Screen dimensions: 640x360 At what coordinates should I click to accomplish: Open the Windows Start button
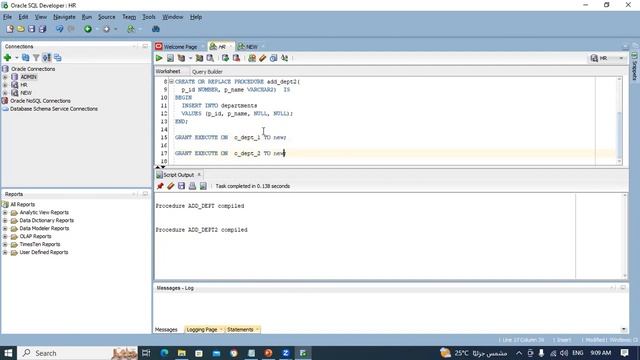8,353
